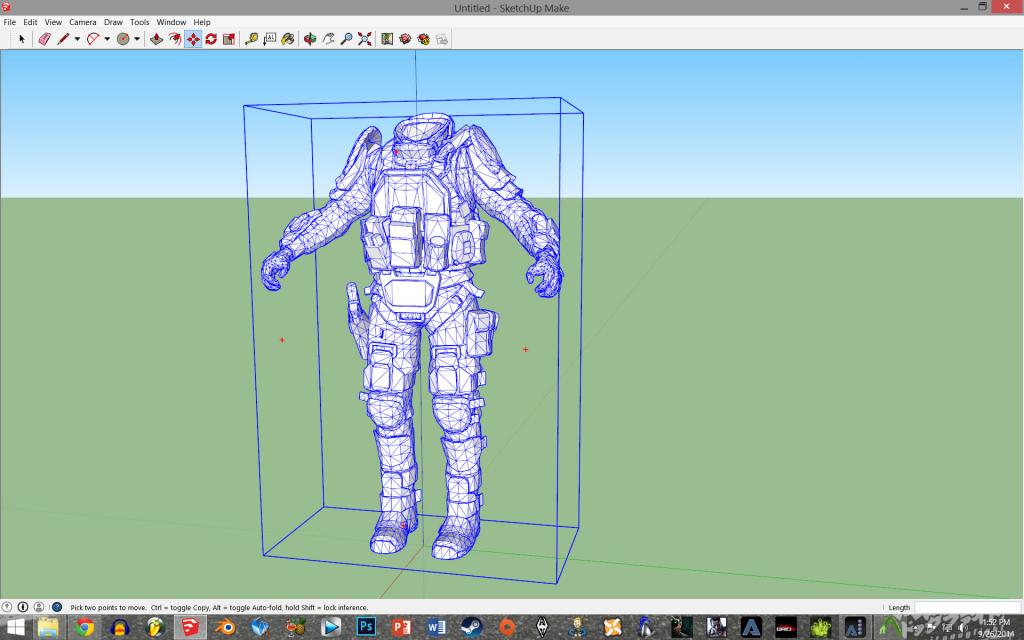Open the Tools menu
The image size is (1024, 640).
(139, 22)
